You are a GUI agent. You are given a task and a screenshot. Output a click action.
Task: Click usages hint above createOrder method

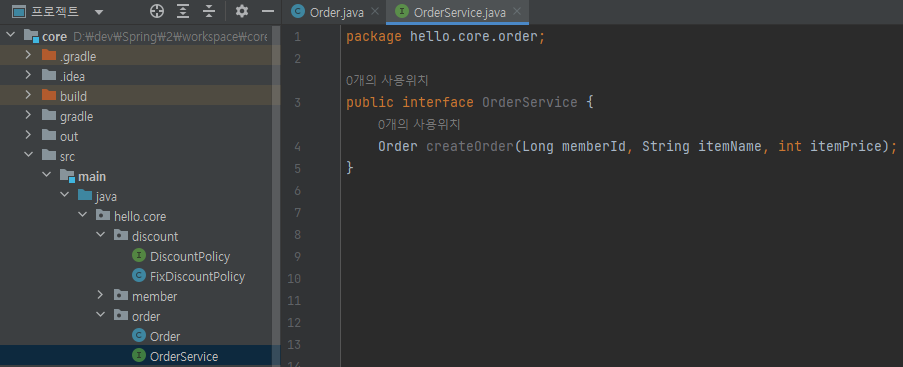(419, 124)
